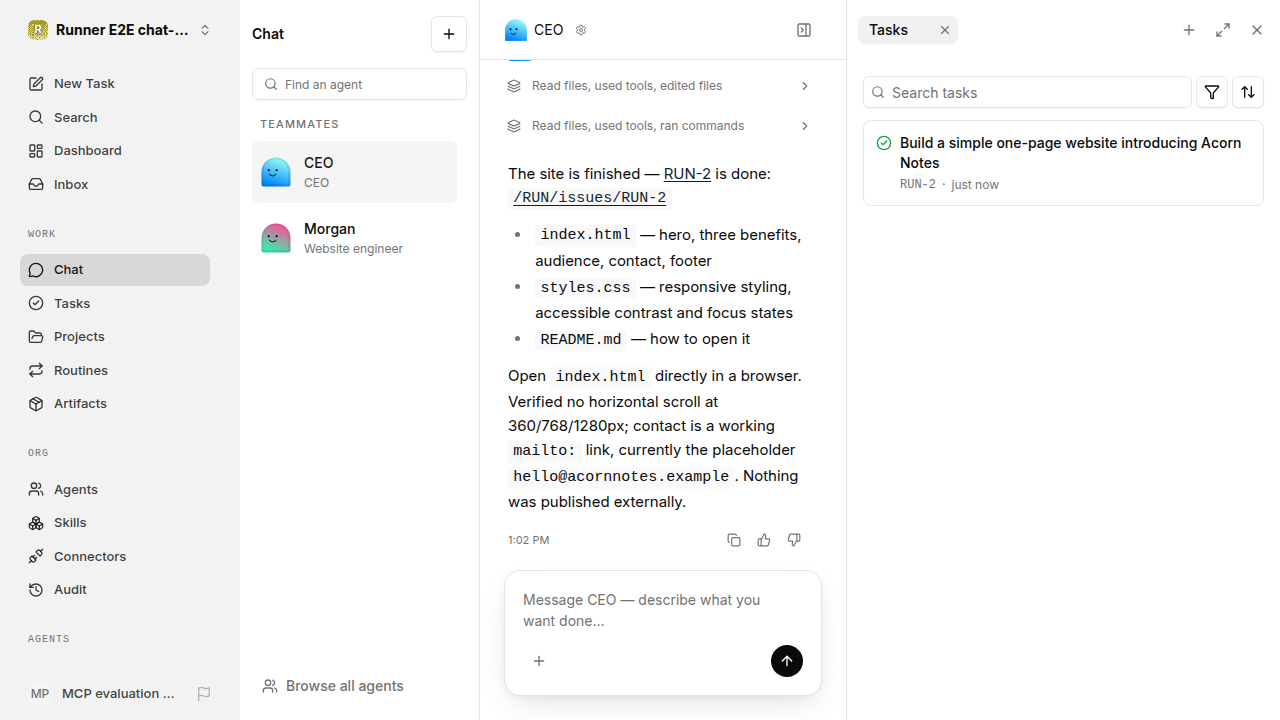Viewport: 1280px width, 720px height.
Task: Give thumbs up to the message
Action: pyautogui.click(x=764, y=540)
